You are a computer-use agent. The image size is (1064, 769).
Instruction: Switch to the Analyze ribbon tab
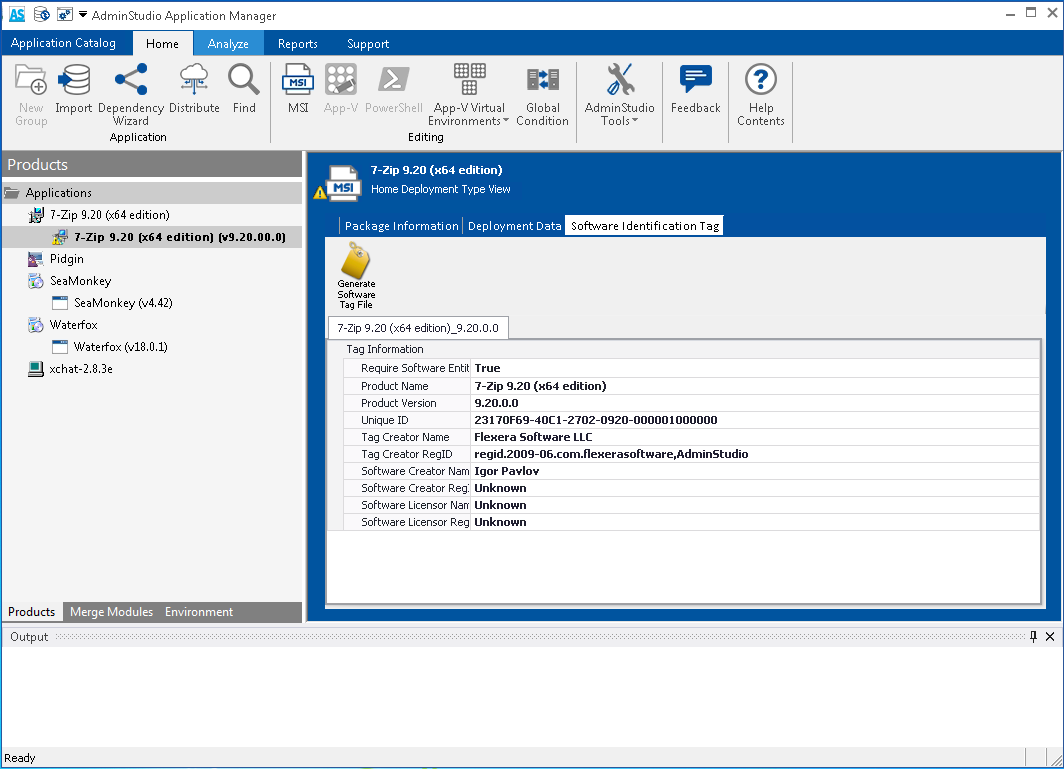[228, 44]
